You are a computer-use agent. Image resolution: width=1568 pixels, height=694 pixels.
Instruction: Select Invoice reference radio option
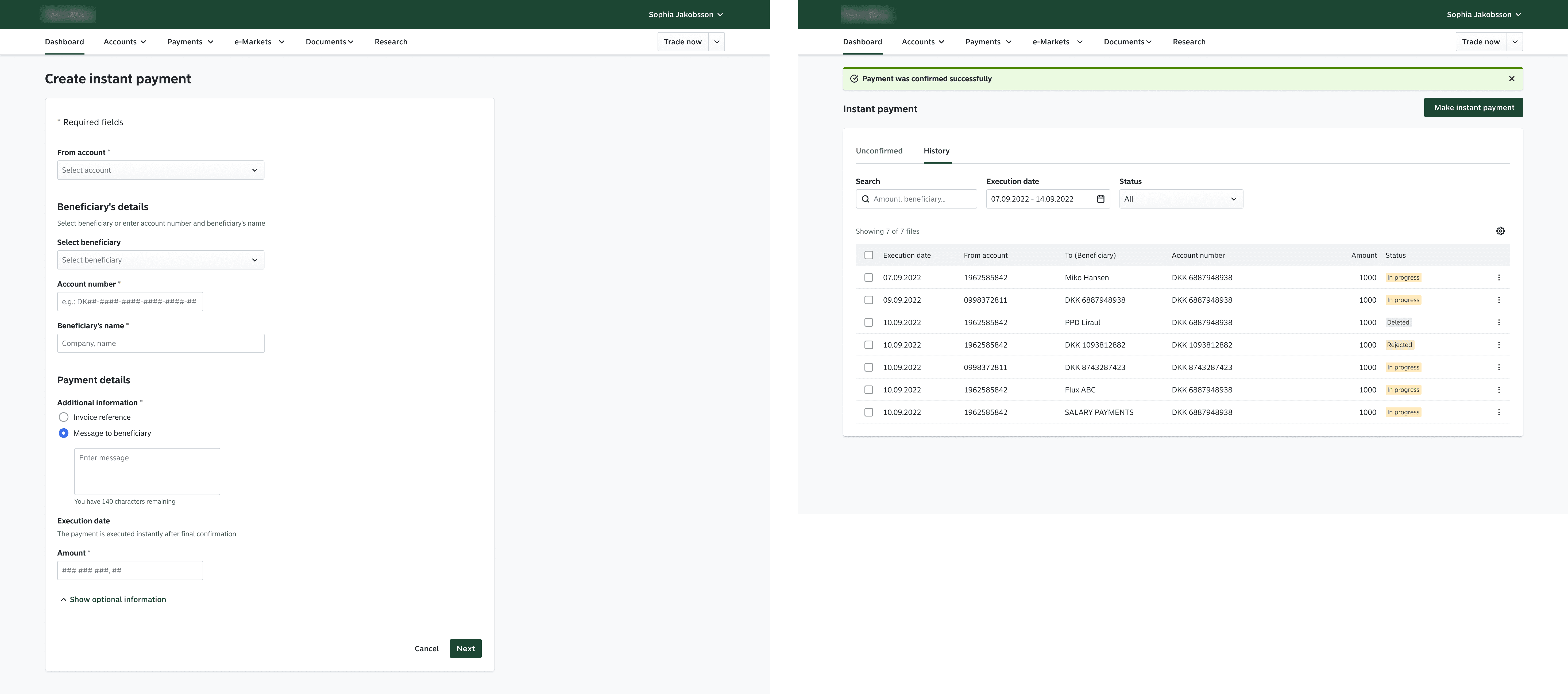(63, 417)
